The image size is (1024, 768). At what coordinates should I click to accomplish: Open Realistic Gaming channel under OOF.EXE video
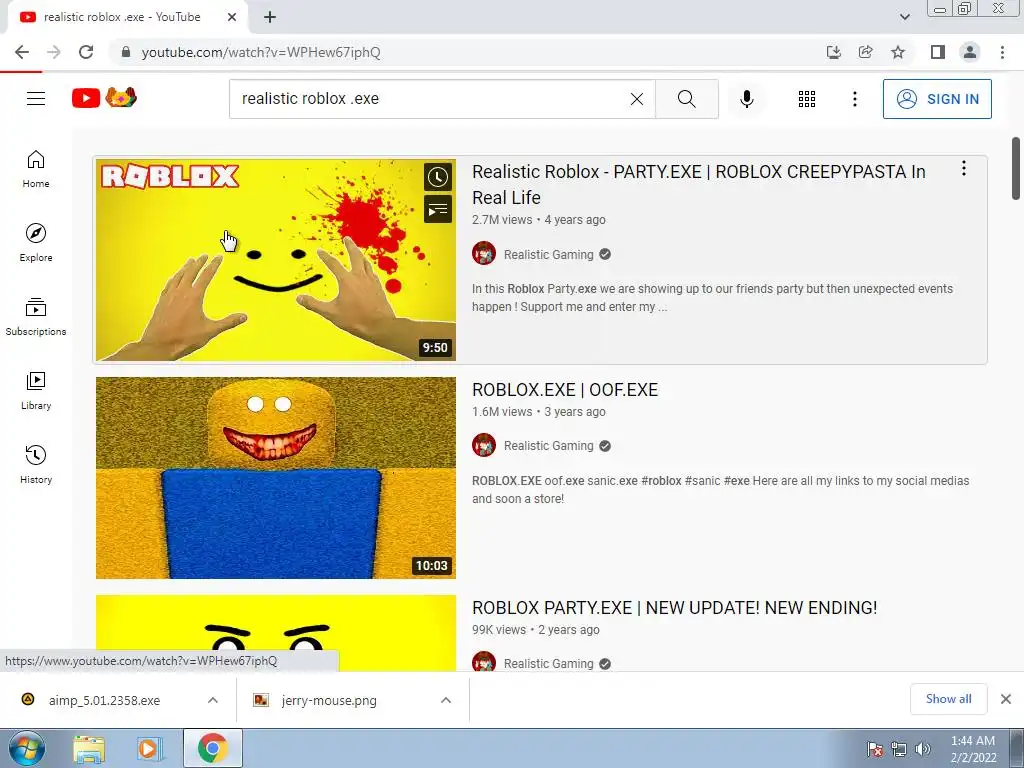click(549, 446)
